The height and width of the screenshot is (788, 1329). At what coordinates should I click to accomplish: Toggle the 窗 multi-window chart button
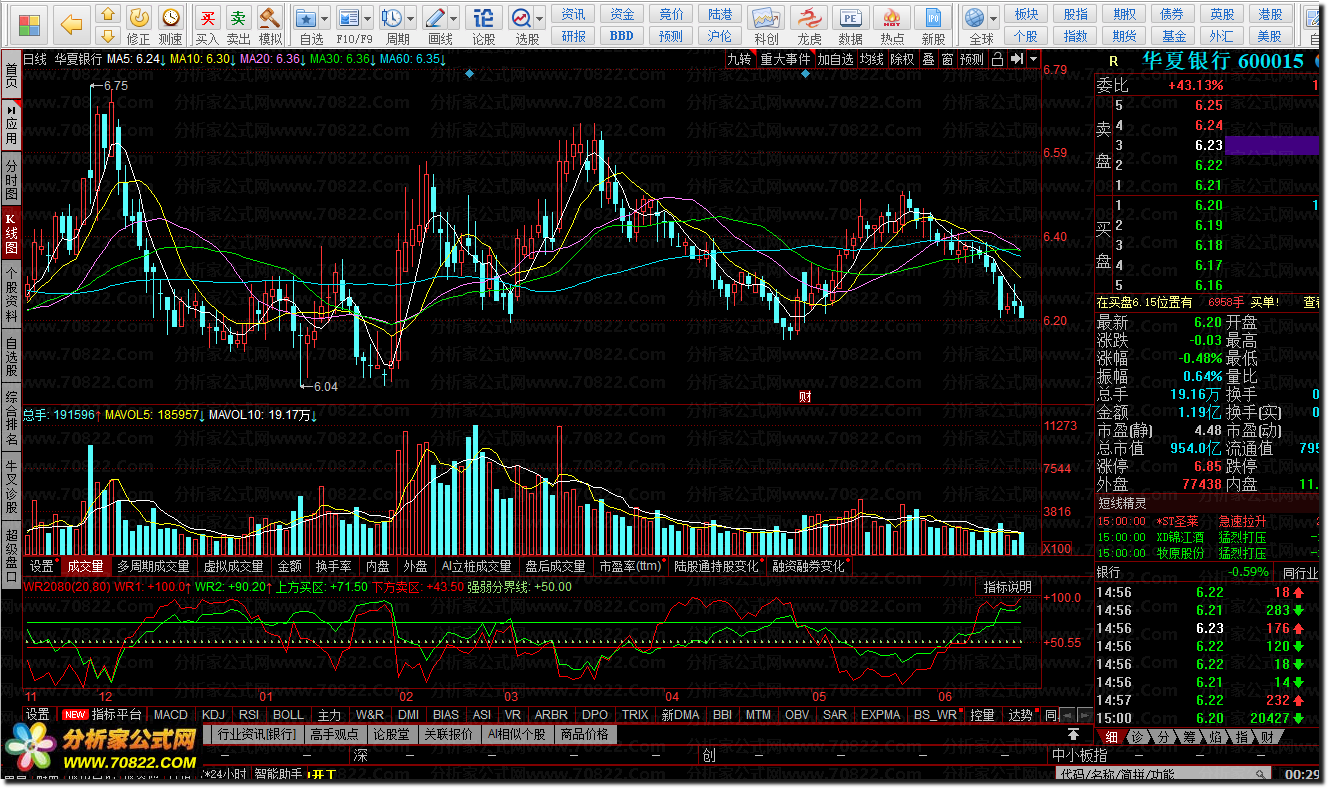(947, 59)
